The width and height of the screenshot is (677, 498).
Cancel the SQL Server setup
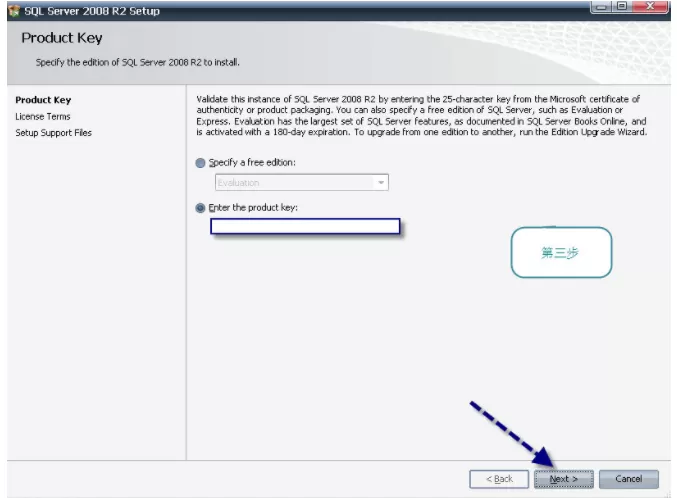629,479
